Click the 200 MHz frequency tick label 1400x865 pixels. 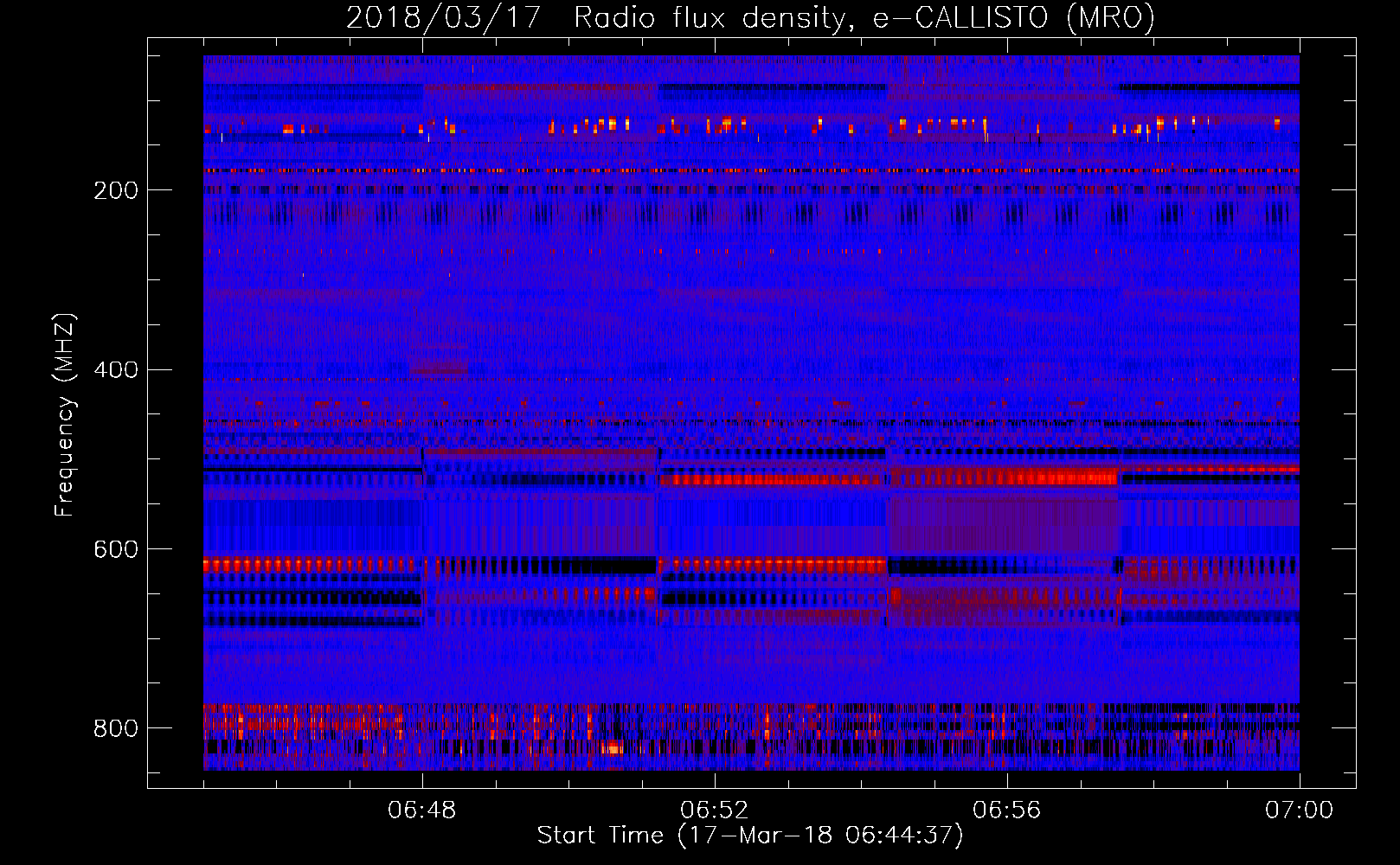click(x=116, y=190)
